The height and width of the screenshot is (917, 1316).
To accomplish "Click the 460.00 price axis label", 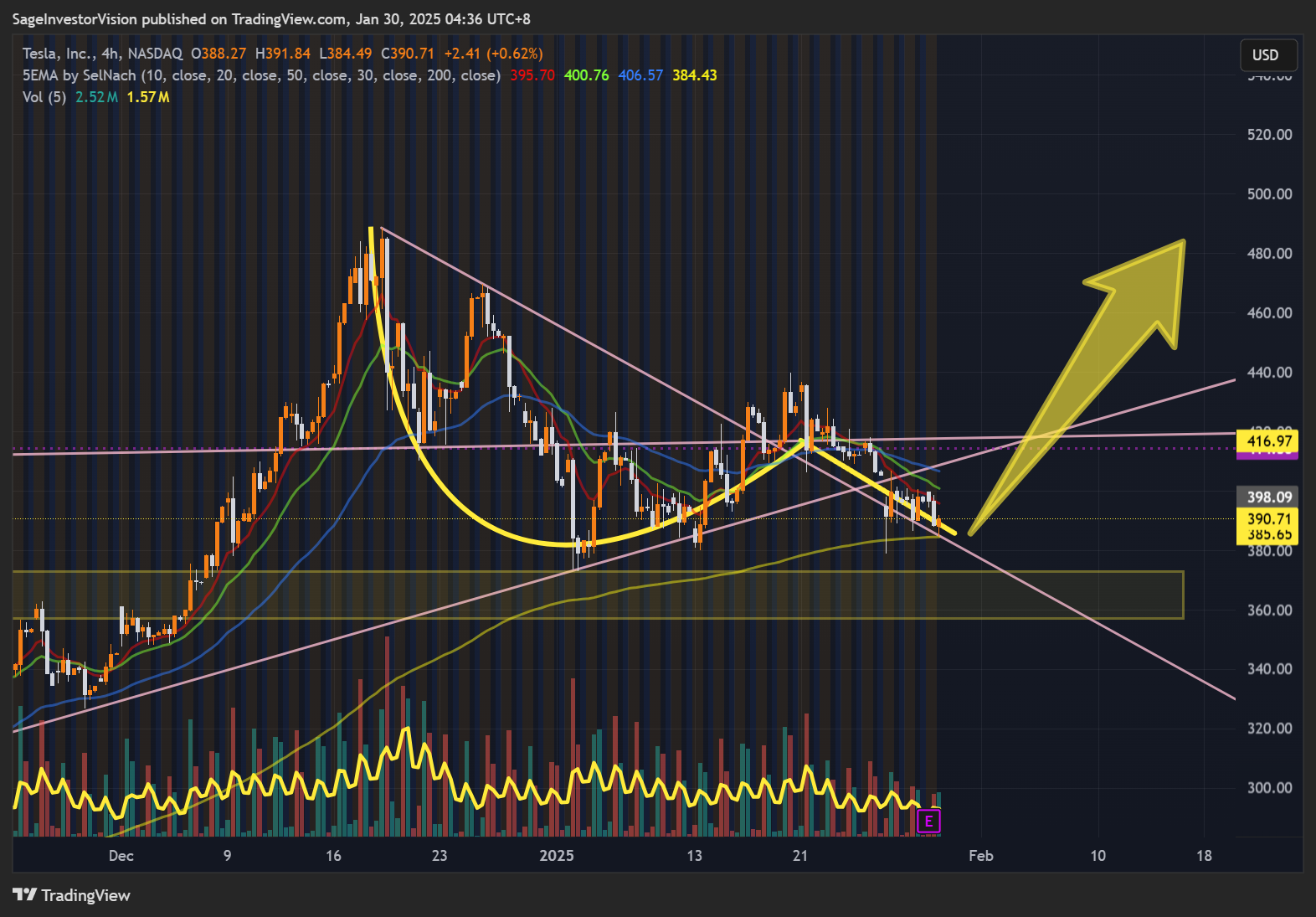I will click(x=1269, y=313).
